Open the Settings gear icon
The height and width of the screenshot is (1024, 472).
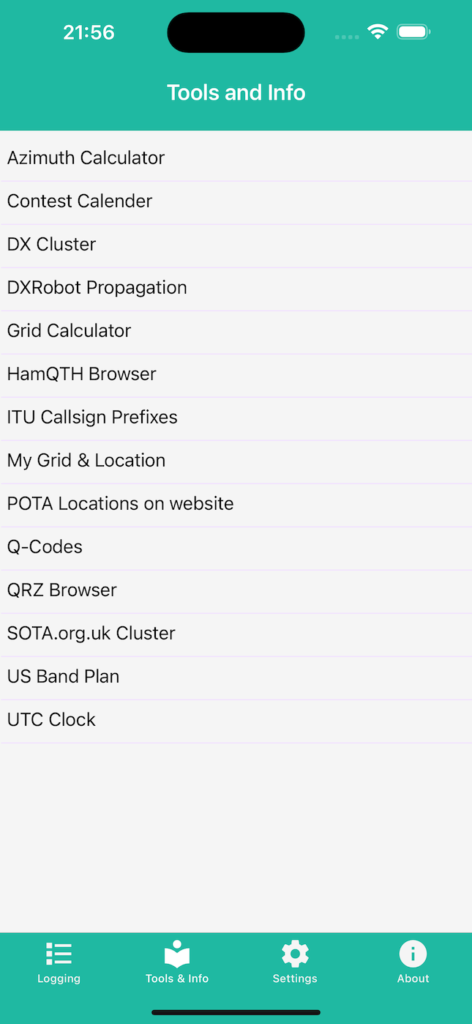295,953
